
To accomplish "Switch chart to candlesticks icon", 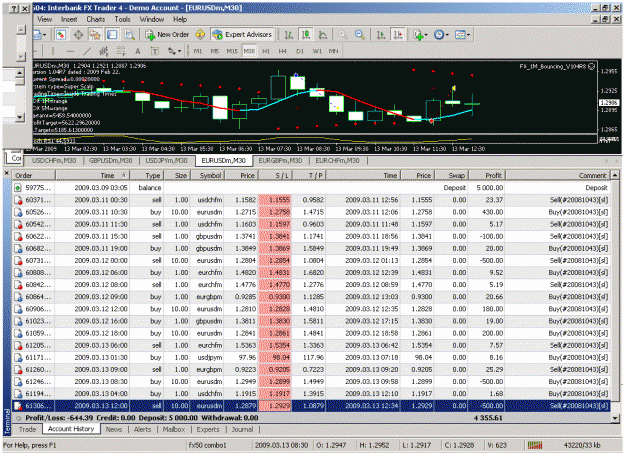I will [x=306, y=35].
